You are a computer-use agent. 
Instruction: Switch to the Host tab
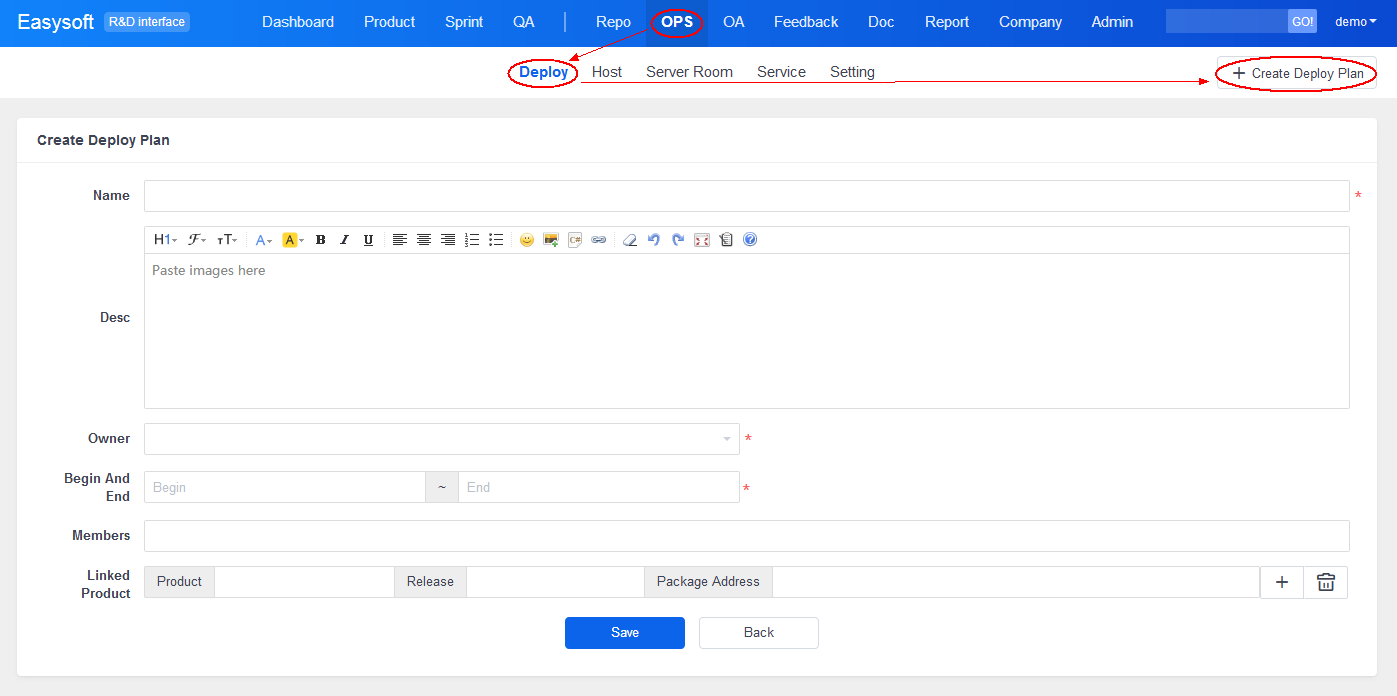[606, 72]
